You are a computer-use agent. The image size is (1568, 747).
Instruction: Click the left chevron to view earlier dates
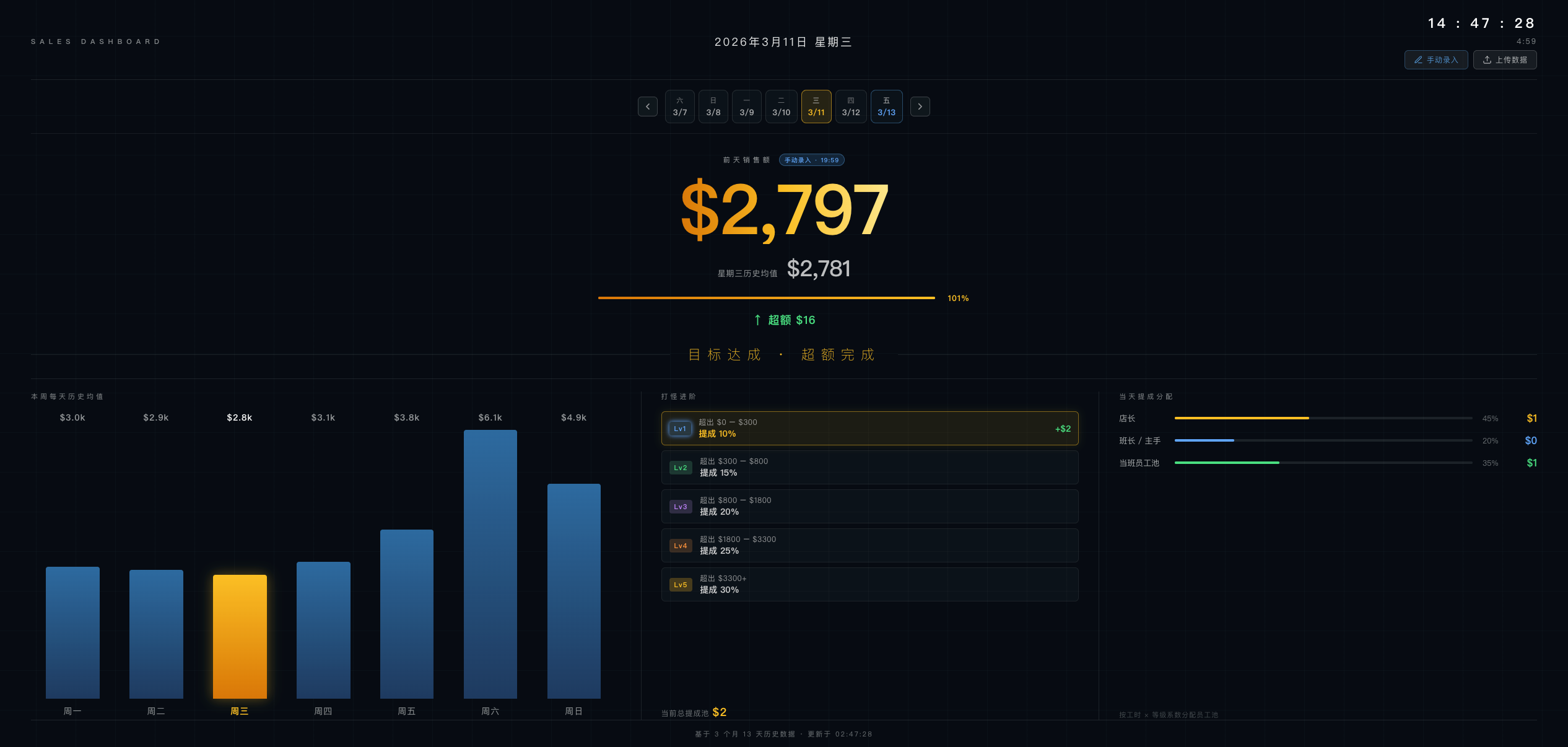tap(647, 106)
